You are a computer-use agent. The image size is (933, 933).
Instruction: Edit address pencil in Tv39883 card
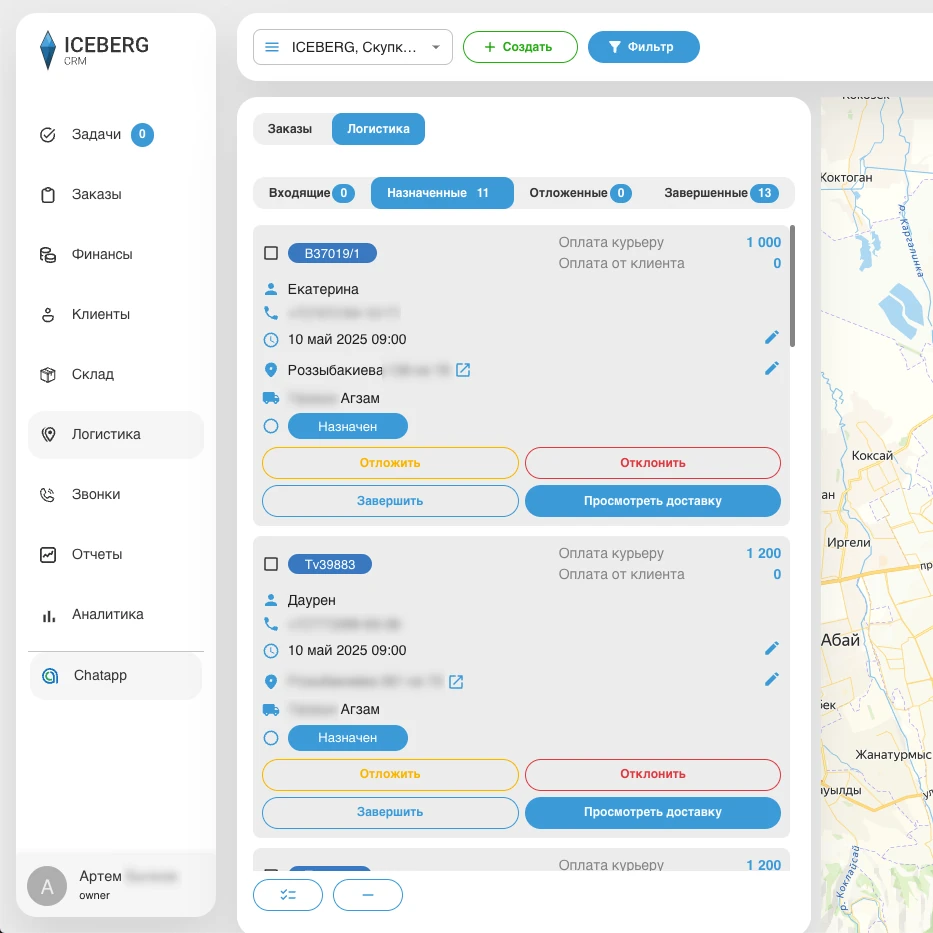(772, 680)
